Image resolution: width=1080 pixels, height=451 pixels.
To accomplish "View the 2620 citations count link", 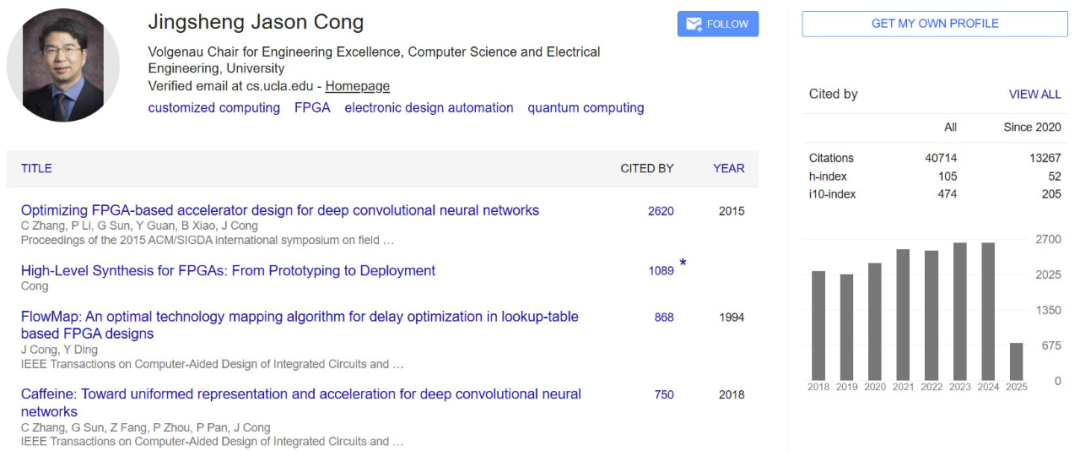I will pyautogui.click(x=661, y=211).
